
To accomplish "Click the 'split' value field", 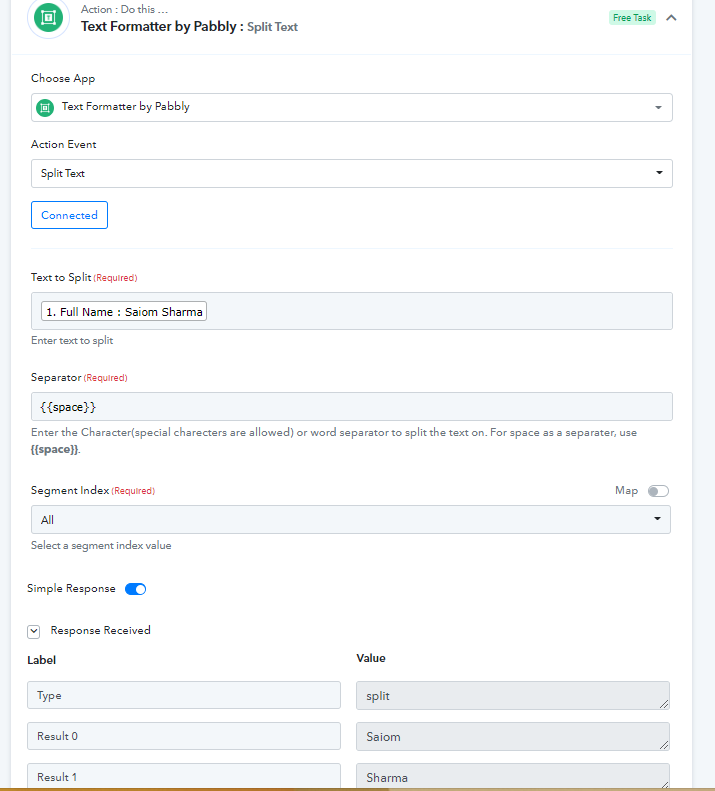I will (513, 696).
